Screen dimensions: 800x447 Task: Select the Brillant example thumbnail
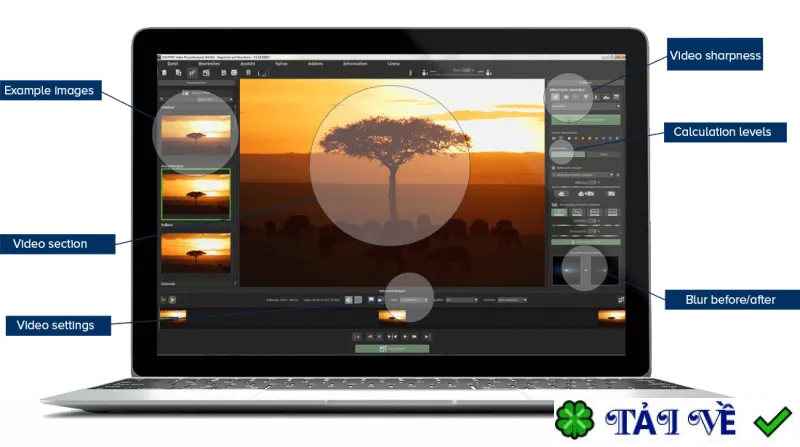tap(196, 253)
